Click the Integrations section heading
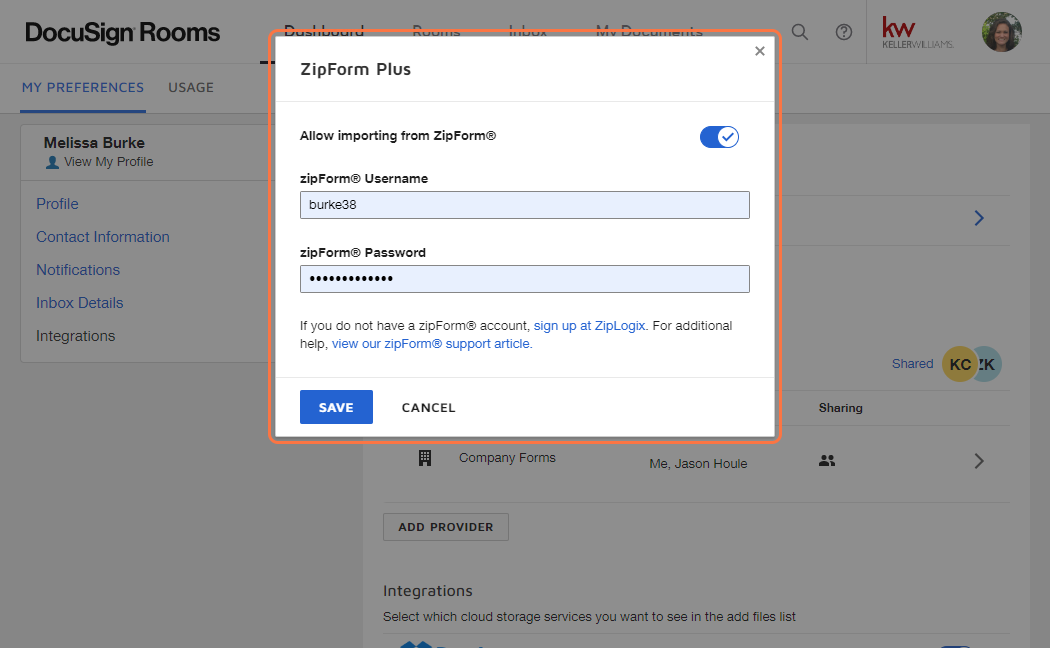 pos(428,591)
